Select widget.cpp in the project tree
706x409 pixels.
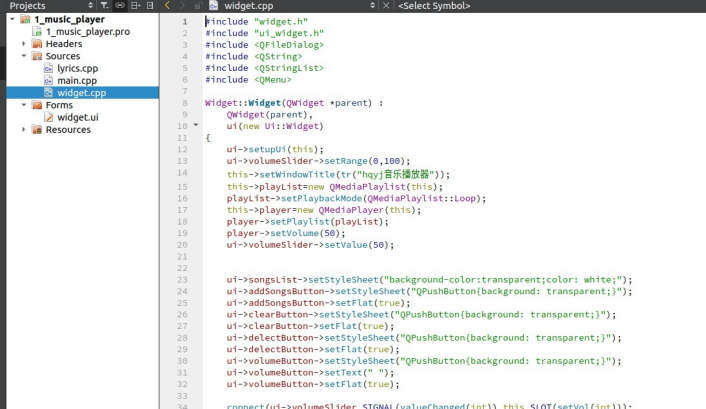click(81, 92)
